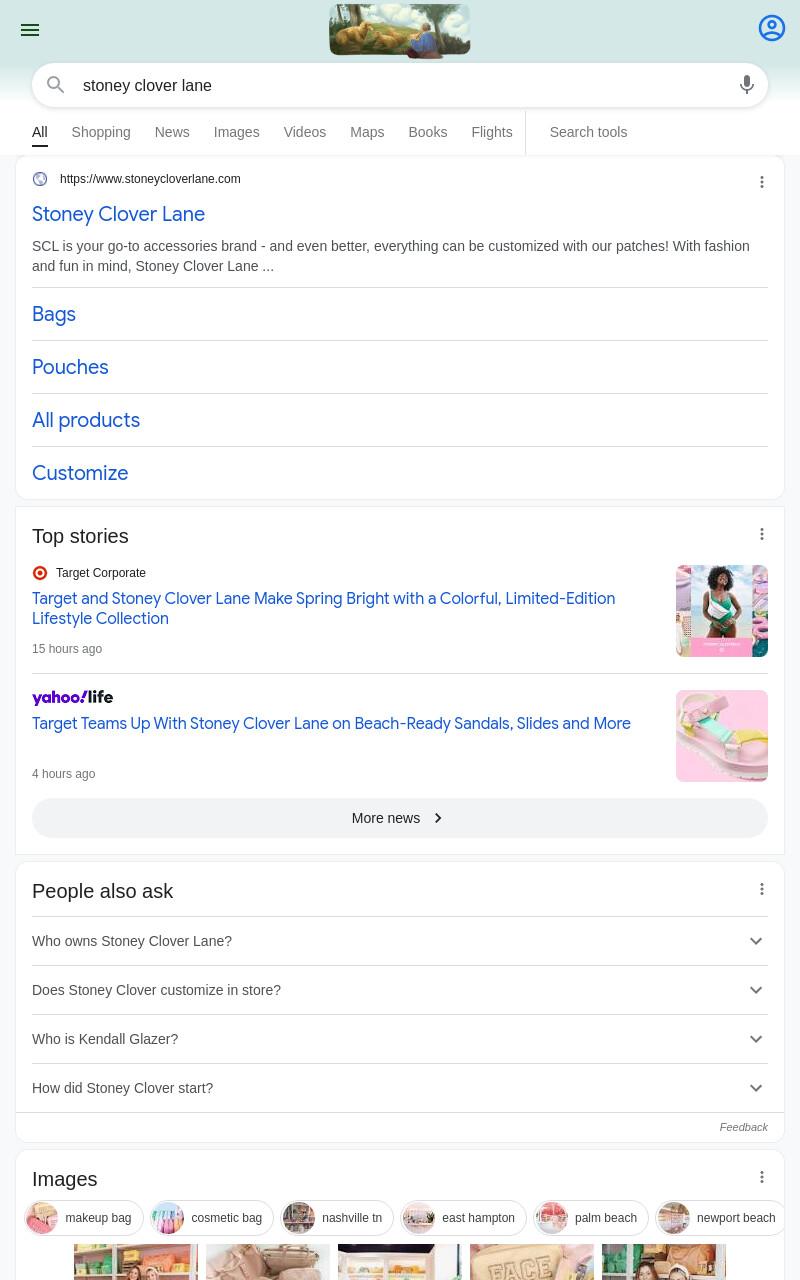The image size is (800, 1280).
Task: Click the search box containing stoney clover lane
Action: 400,85
